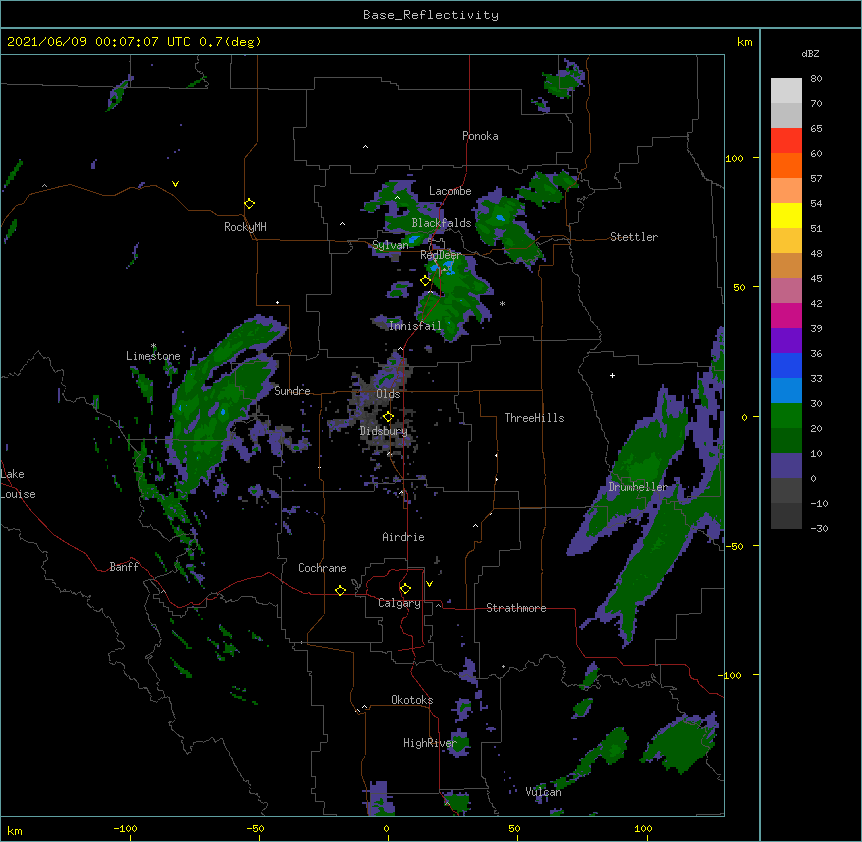Image resolution: width=862 pixels, height=842 pixels.
Task: Click the Lake Louise label
Action: (x=18, y=484)
